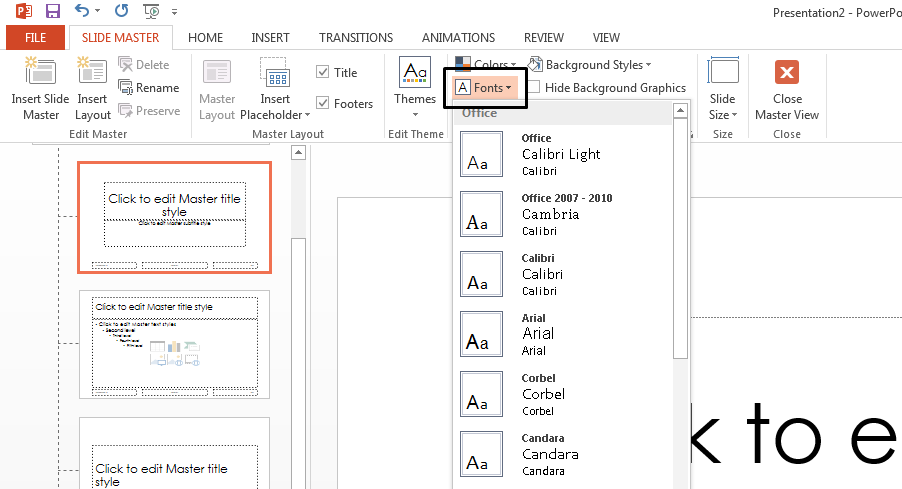Click the Insert Placeholder icon
The image size is (902, 489).
click(274, 74)
